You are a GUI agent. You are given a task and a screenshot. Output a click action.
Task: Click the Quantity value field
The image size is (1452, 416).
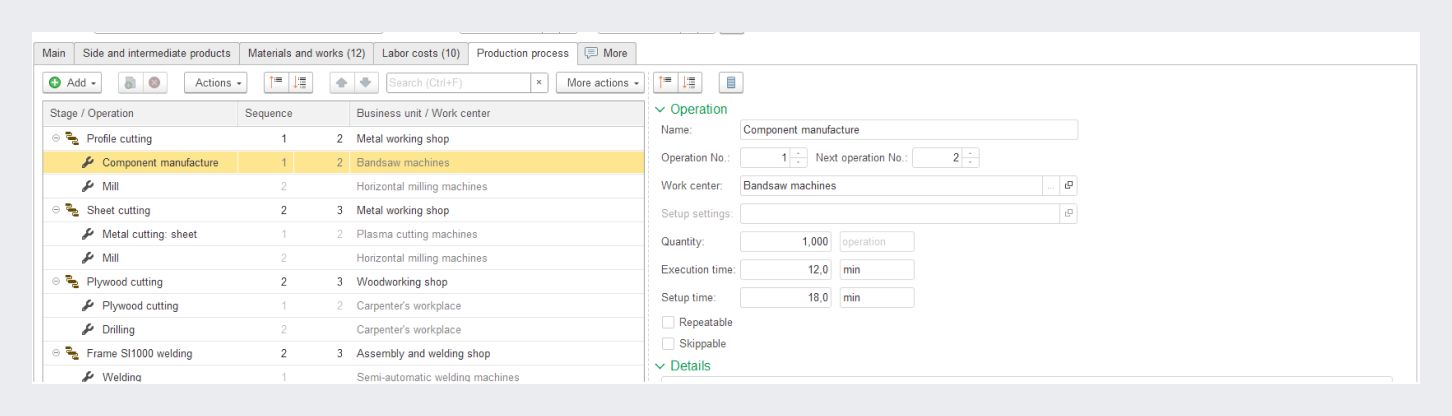[x=786, y=242]
